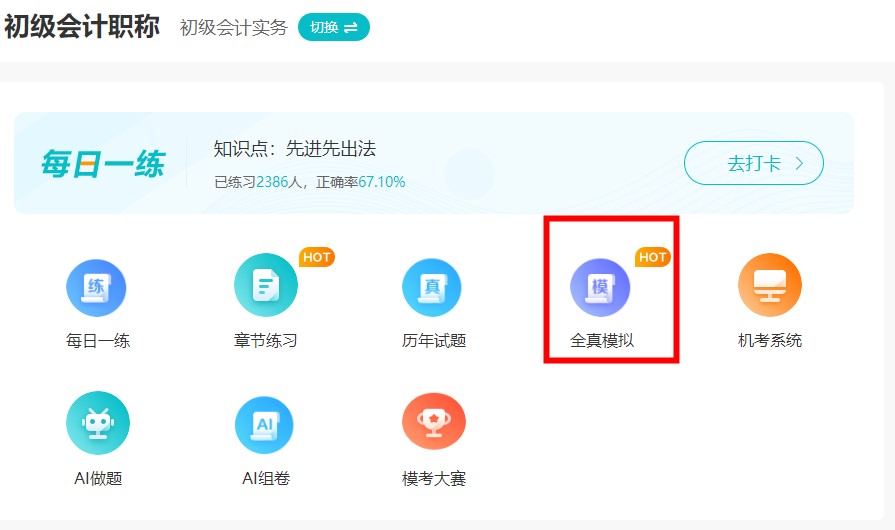This screenshot has width=895, height=530.
Task: Click the 67.10% accuracy rate value
Action: [x=382, y=182]
